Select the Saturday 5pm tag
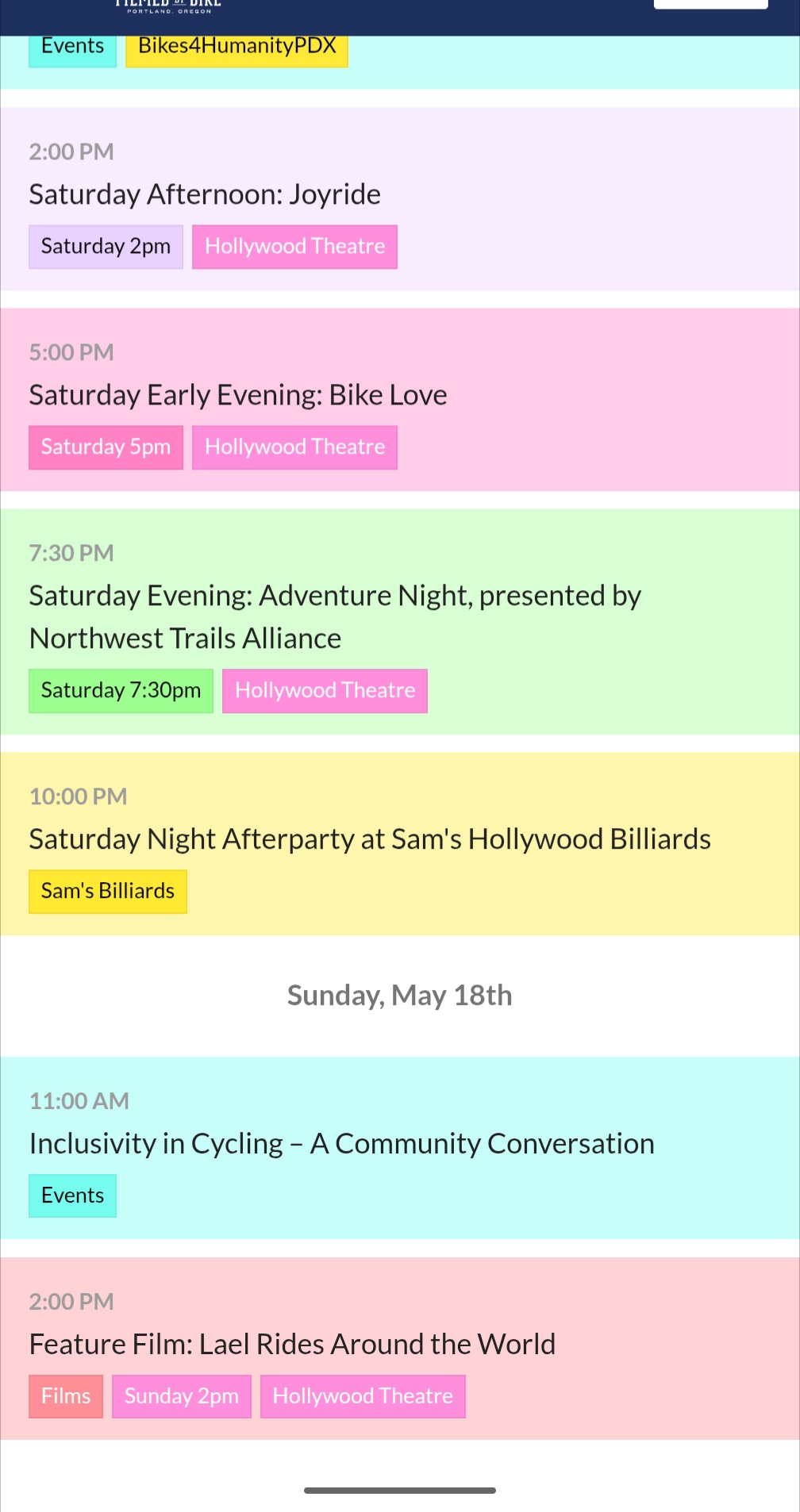 click(106, 447)
